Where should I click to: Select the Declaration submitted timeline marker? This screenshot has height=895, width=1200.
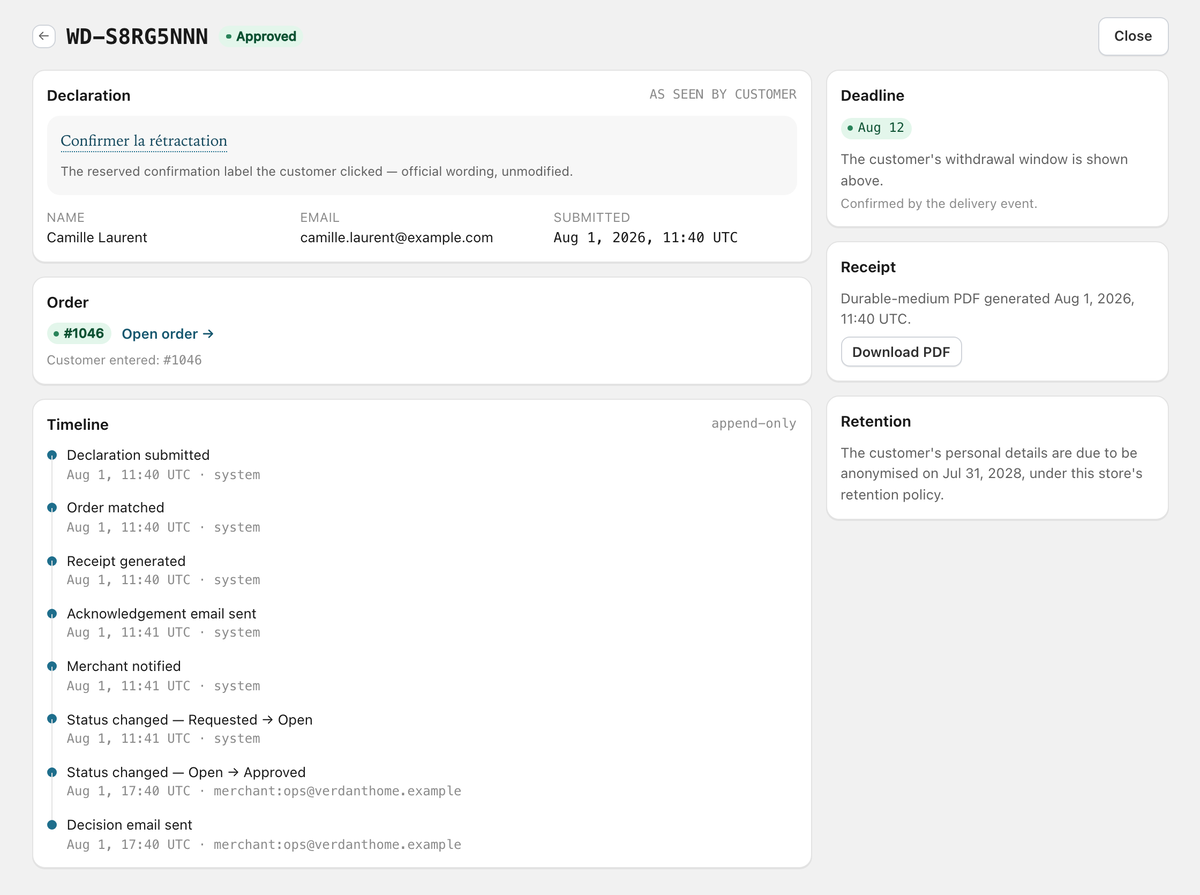tap(52, 455)
